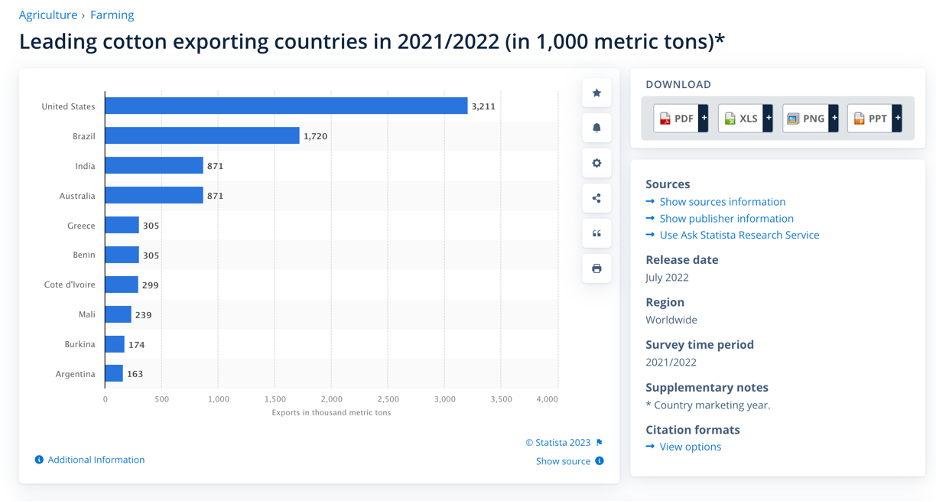Click the info icon next to Show source
The height and width of the screenshot is (502, 936).
[600, 461]
